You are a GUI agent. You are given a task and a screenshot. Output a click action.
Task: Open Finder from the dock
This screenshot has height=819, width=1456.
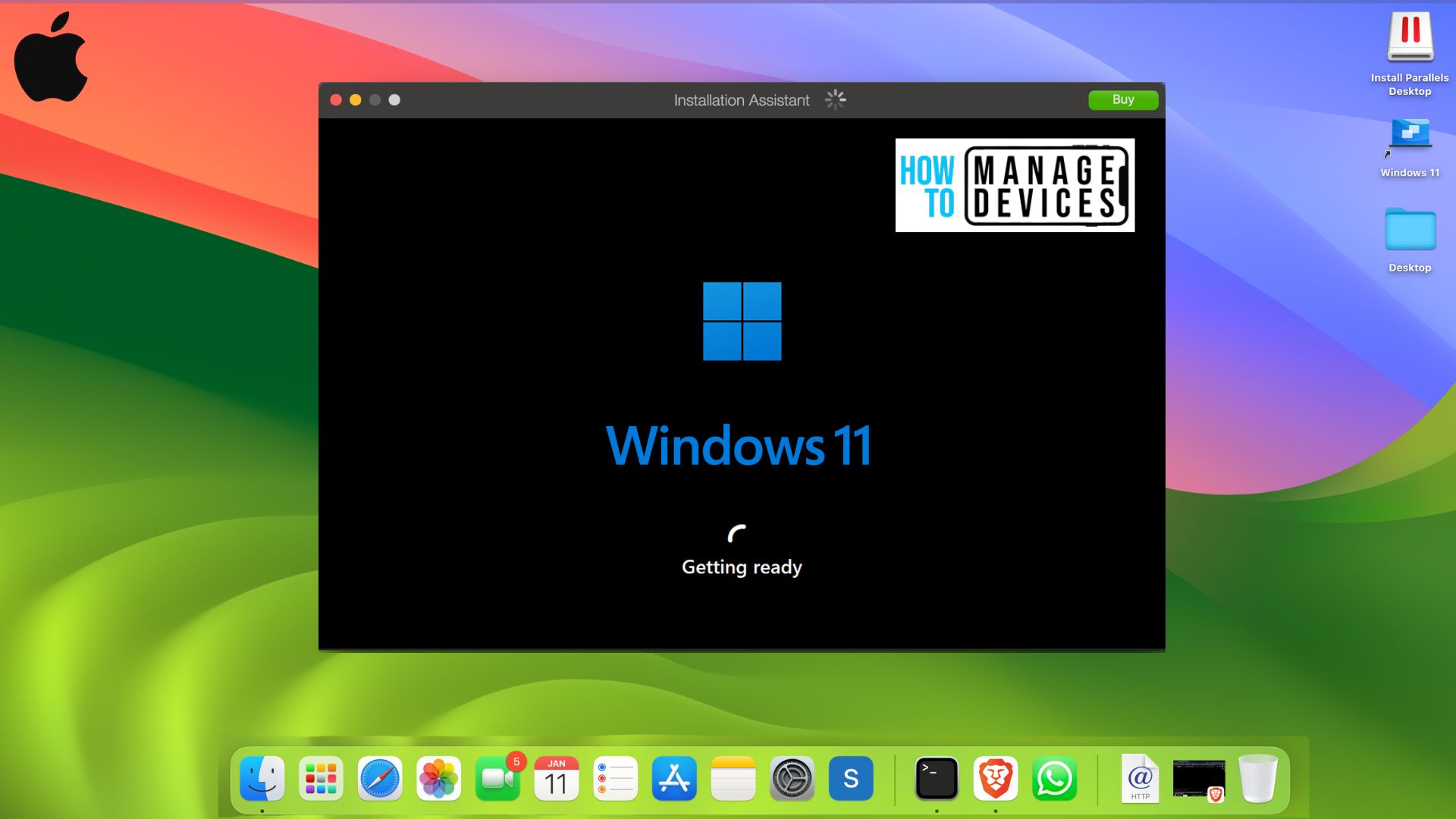pyautogui.click(x=262, y=779)
